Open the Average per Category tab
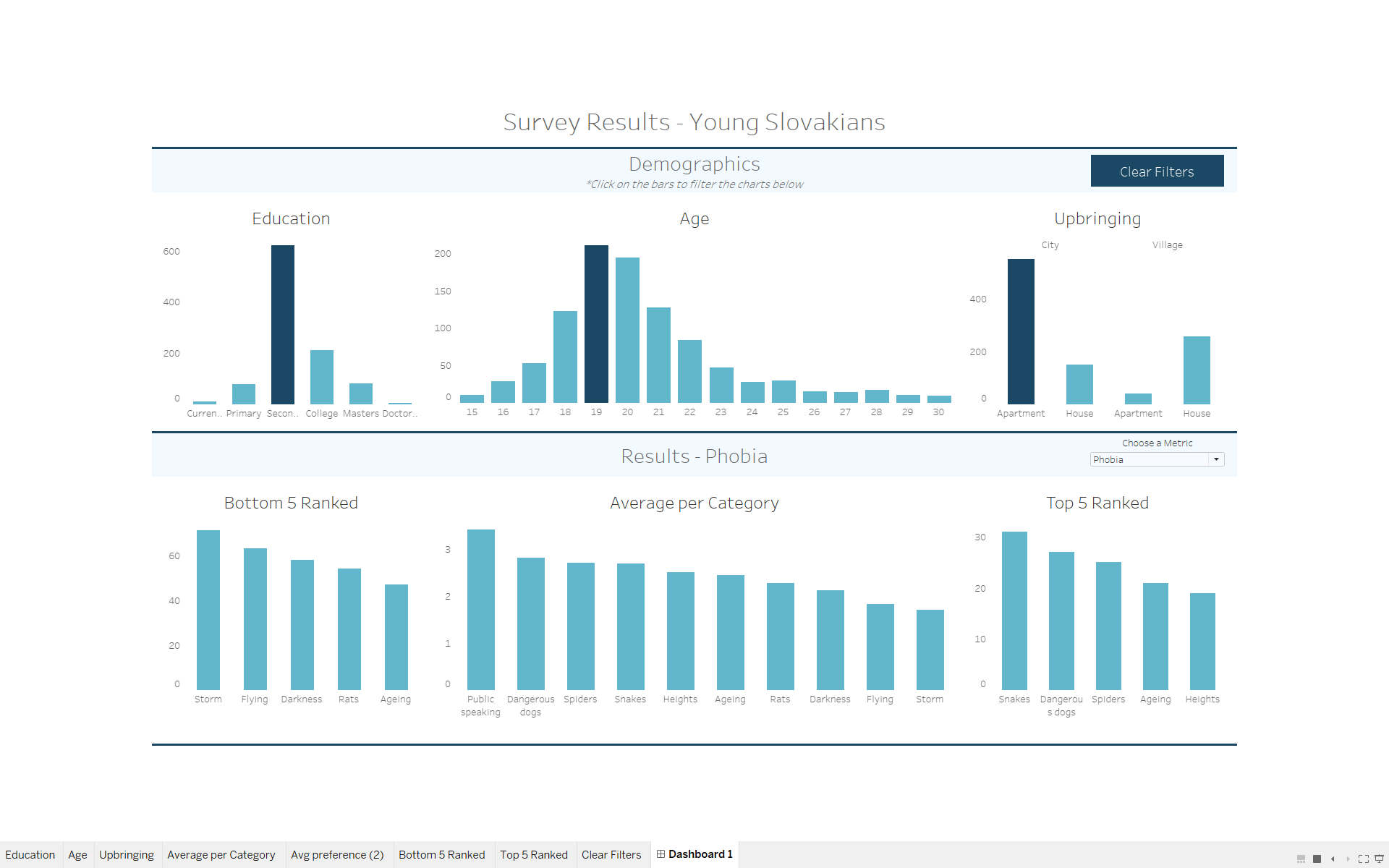 tap(221, 855)
